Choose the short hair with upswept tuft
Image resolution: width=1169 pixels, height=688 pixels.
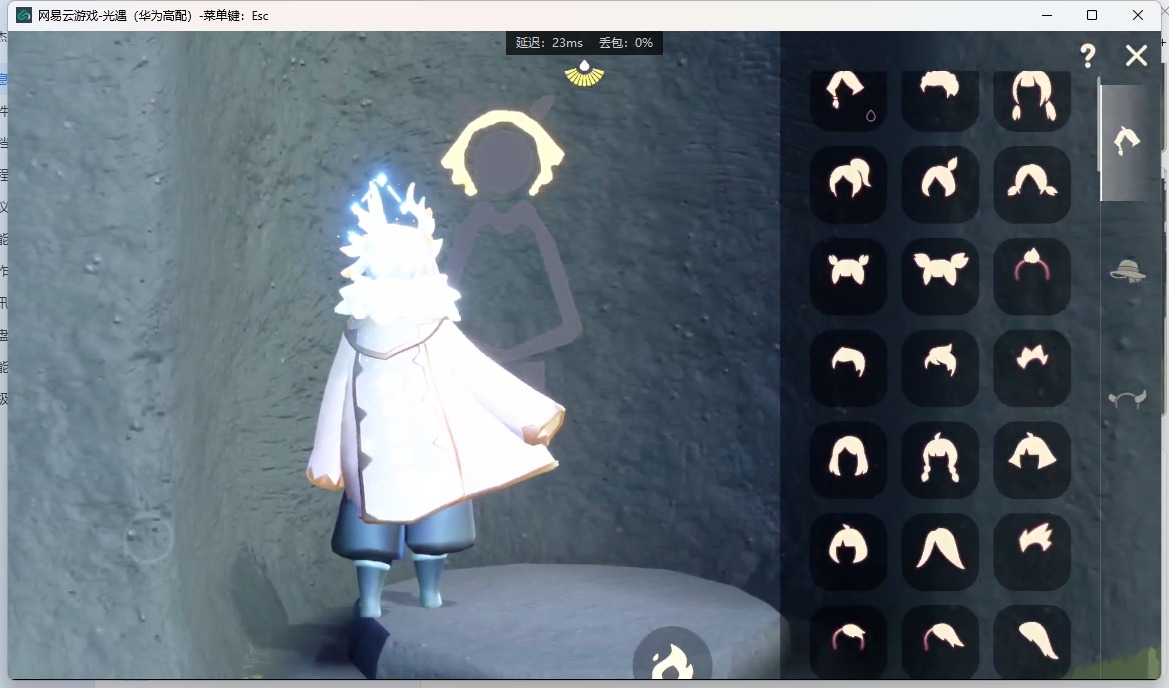939,367
